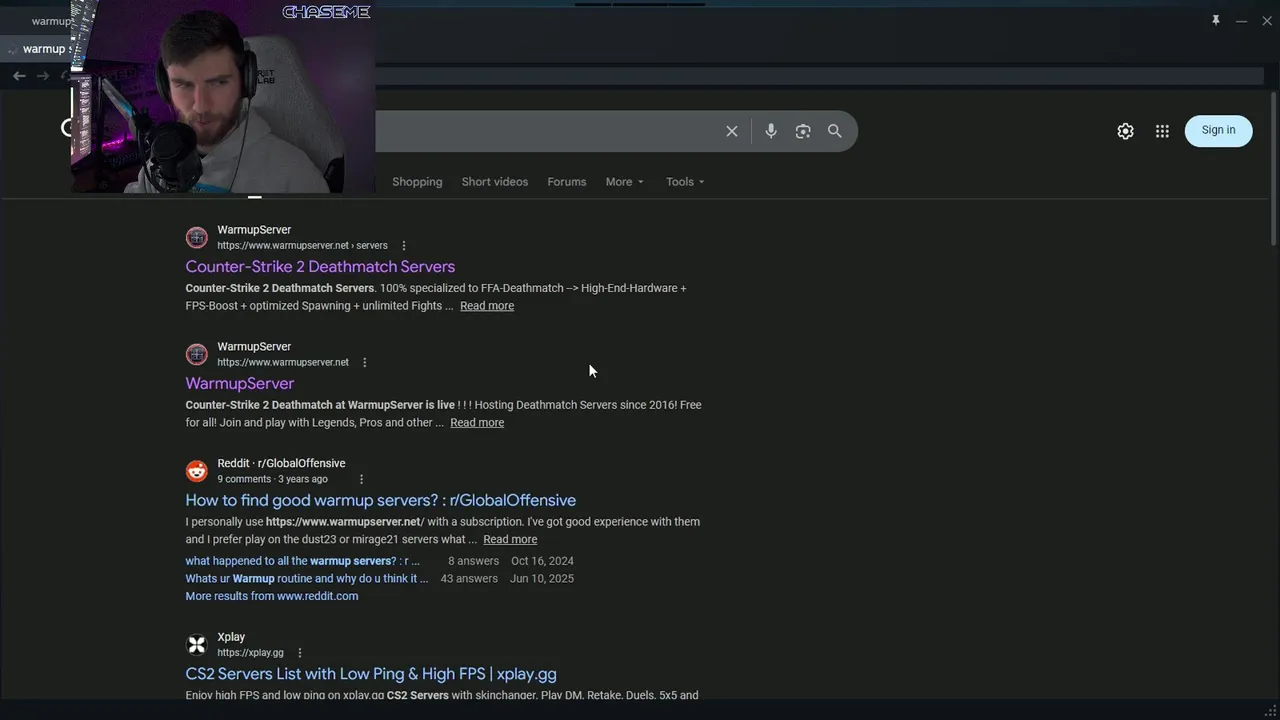Start voice search with microphone icon

click(x=771, y=131)
